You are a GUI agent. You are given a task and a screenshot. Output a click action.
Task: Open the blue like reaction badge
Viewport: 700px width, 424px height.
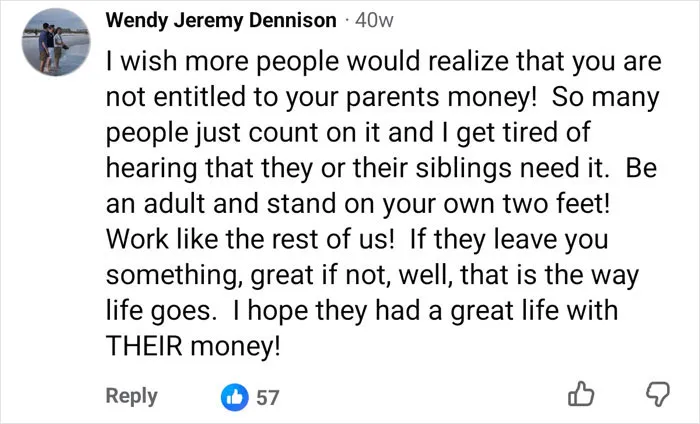coord(235,397)
